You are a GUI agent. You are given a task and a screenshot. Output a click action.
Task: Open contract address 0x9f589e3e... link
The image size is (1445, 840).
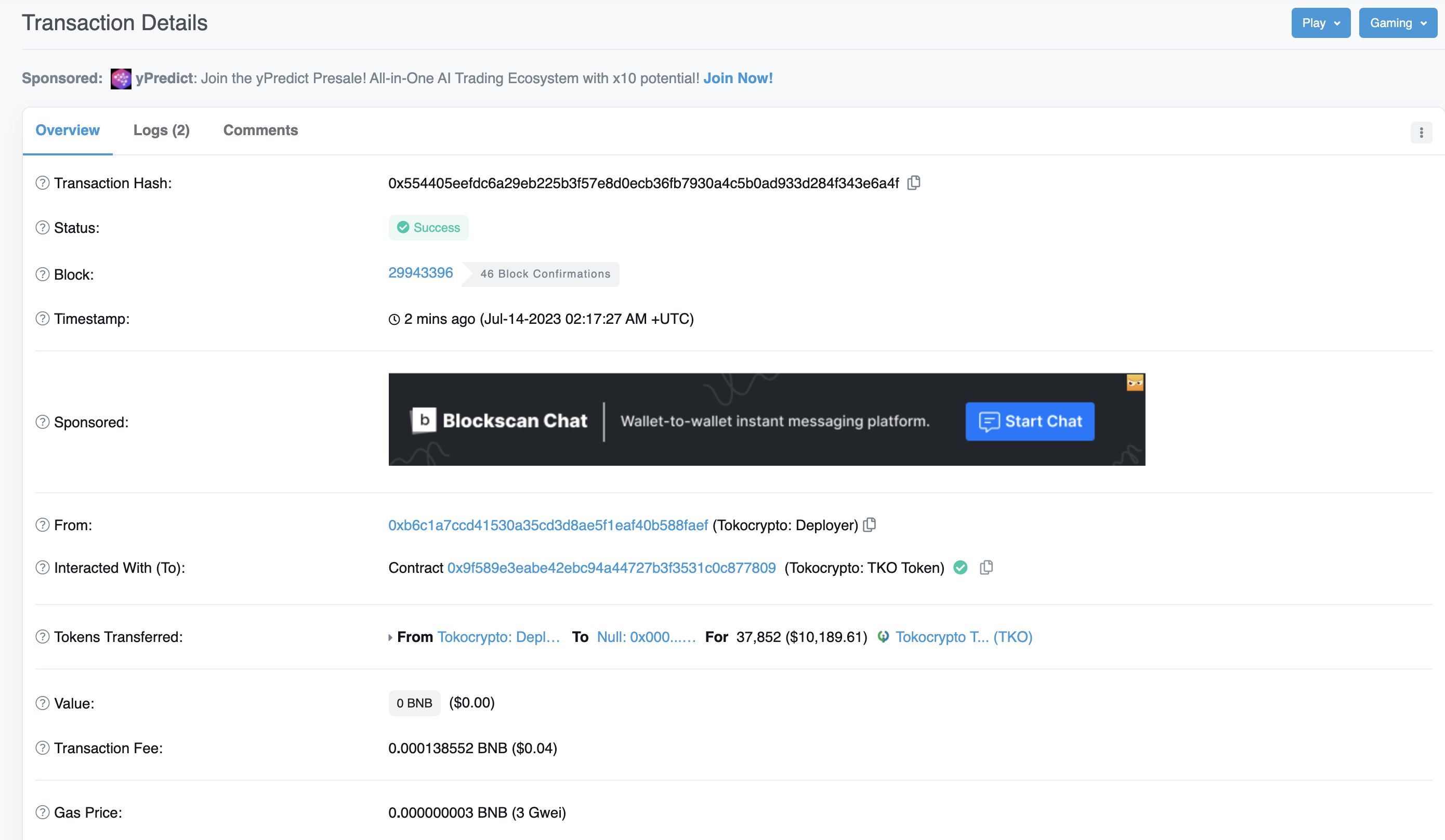coord(611,568)
